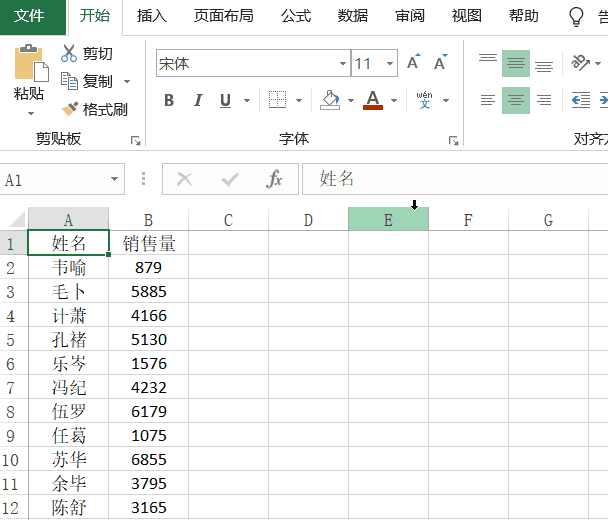Expand underline style dropdown arrow
Viewport: 608px width, 520px height.
[247, 100]
